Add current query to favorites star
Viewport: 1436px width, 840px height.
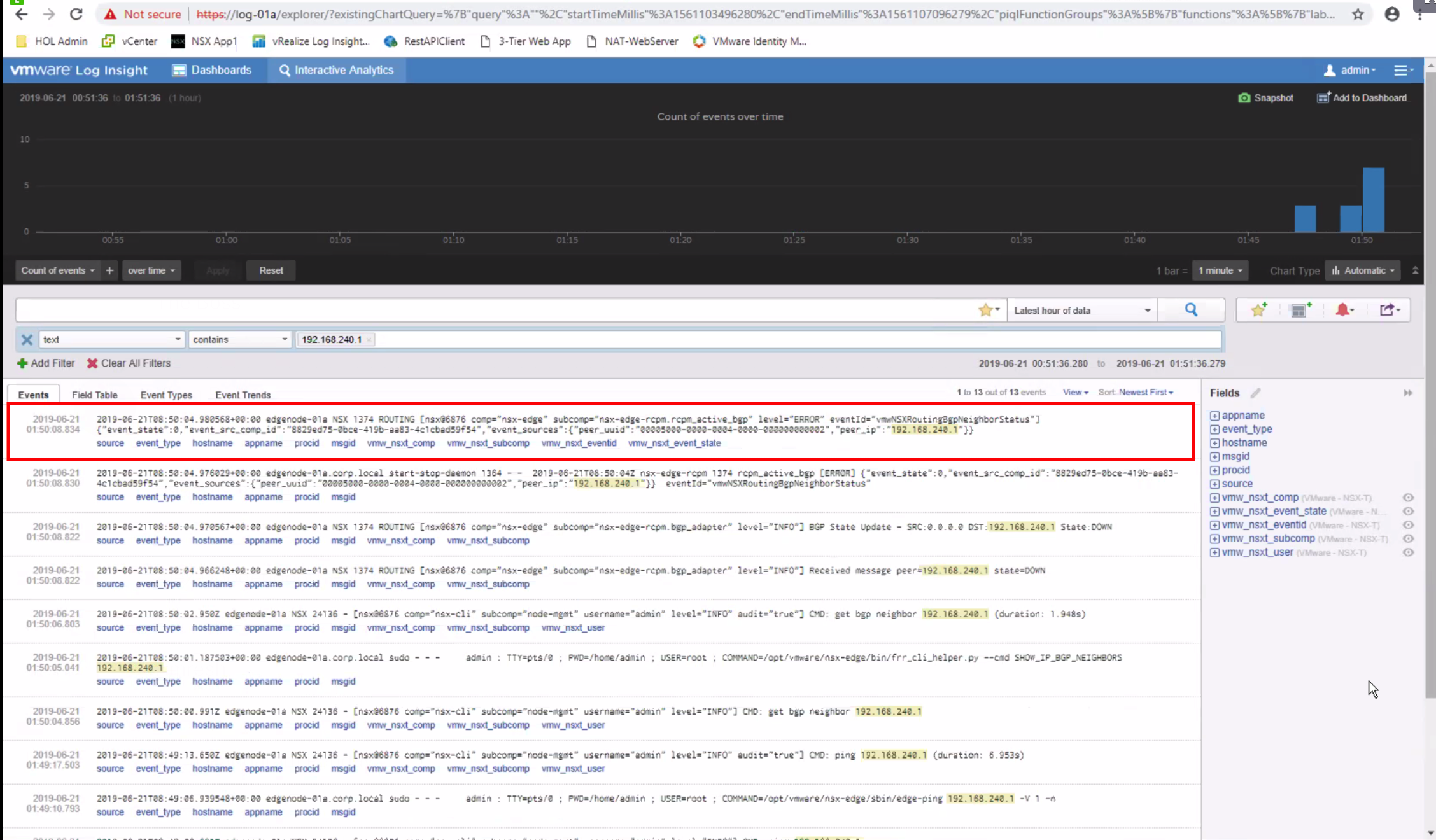1258,310
